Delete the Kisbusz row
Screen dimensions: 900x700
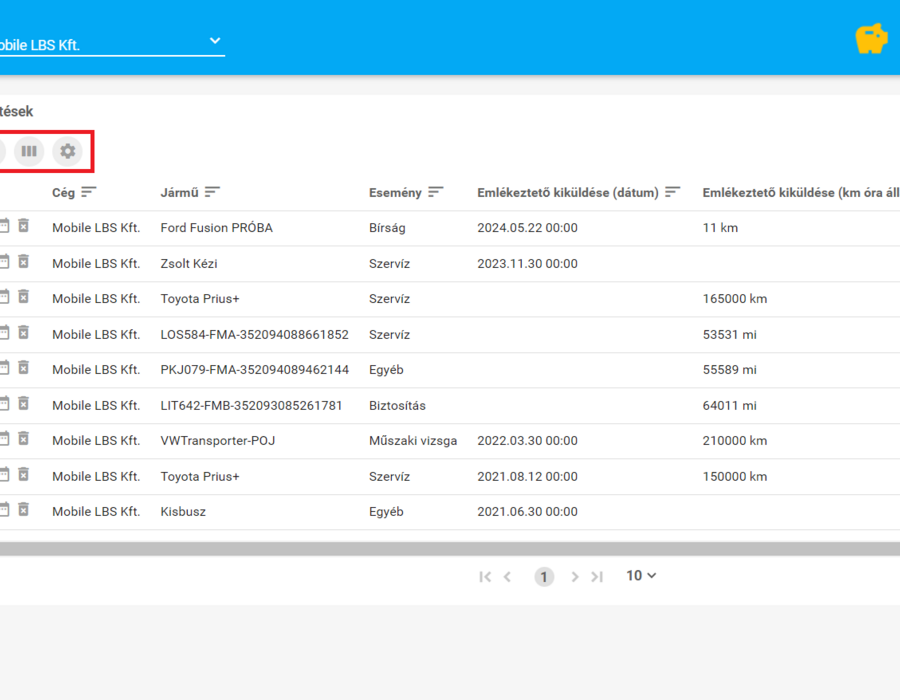point(24,510)
